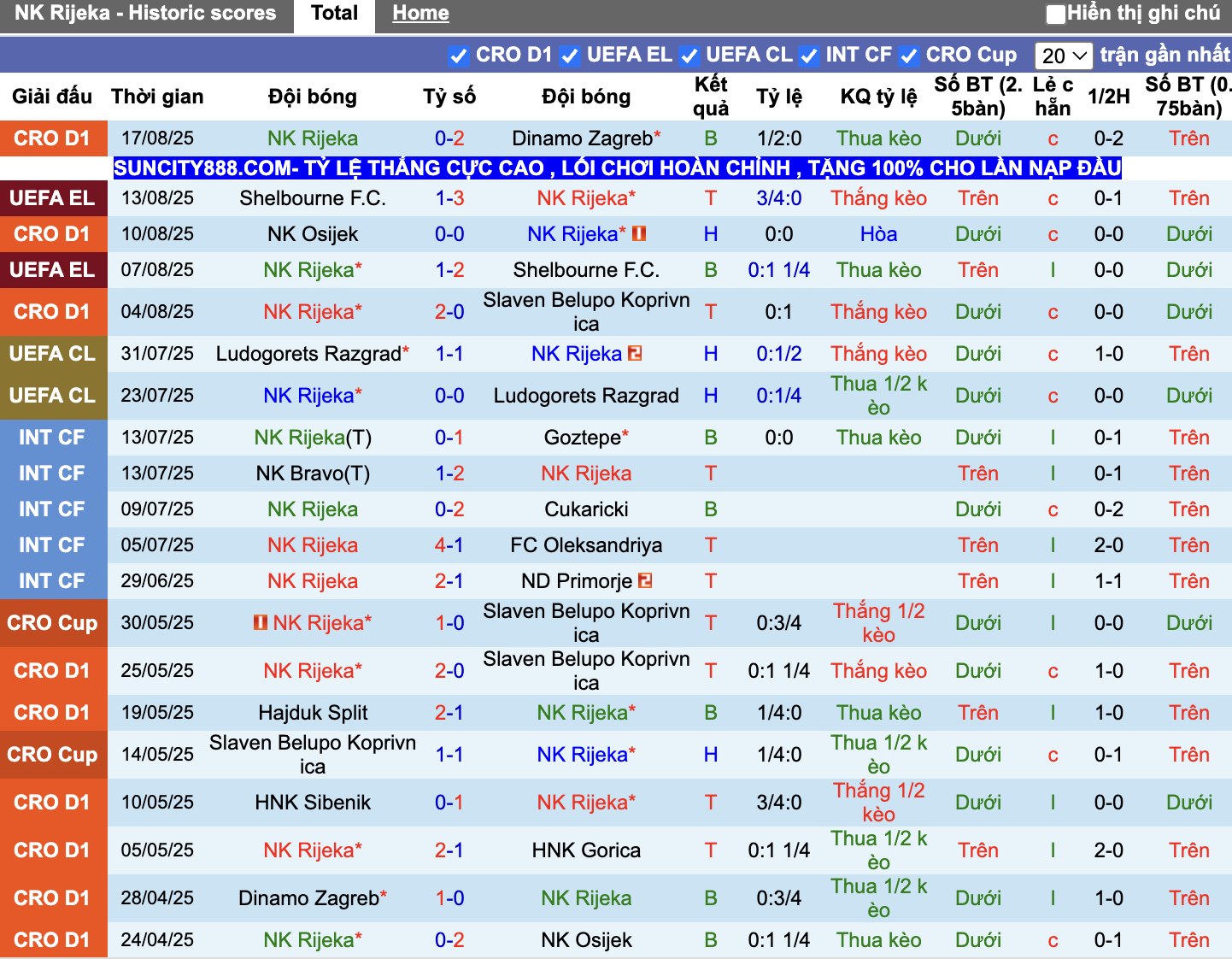1232x959 pixels.
Task: Open the INT CF league label on 09/07/25
Action: point(53,509)
